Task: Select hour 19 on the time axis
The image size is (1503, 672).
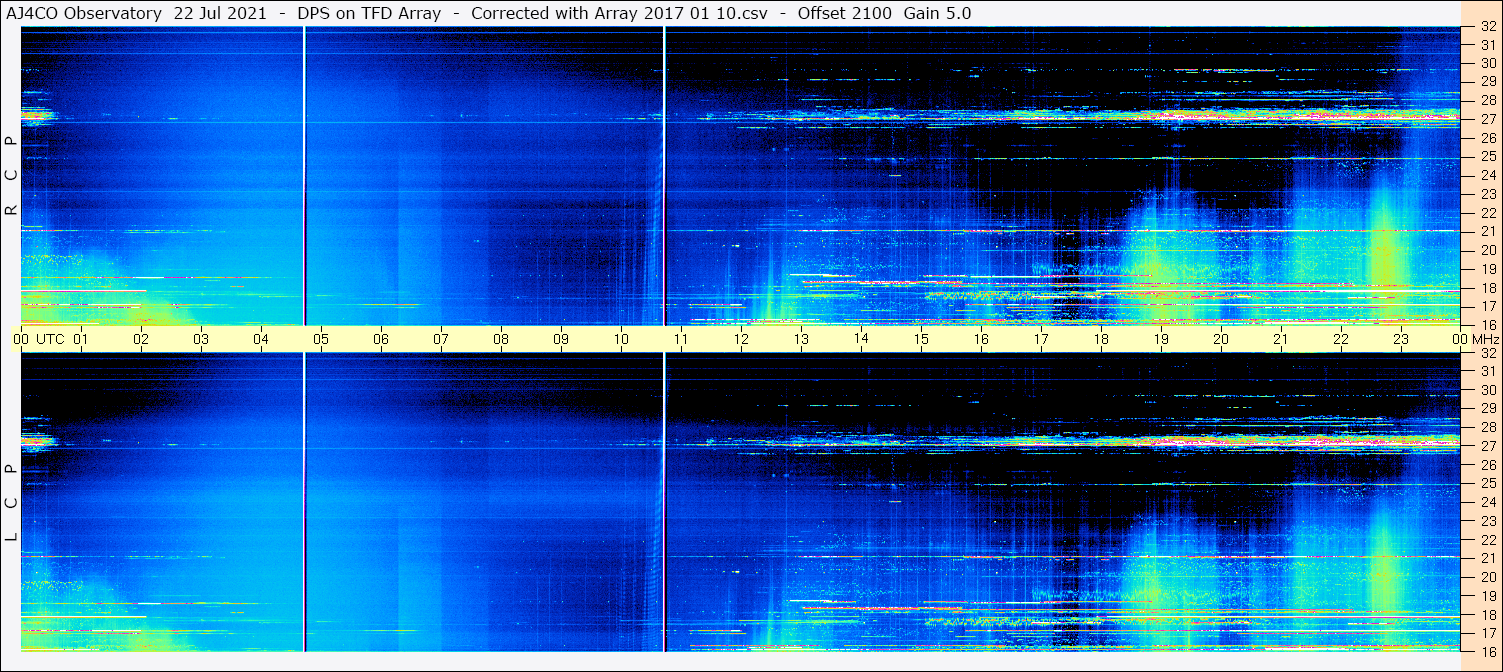Action: click(x=1161, y=339)
